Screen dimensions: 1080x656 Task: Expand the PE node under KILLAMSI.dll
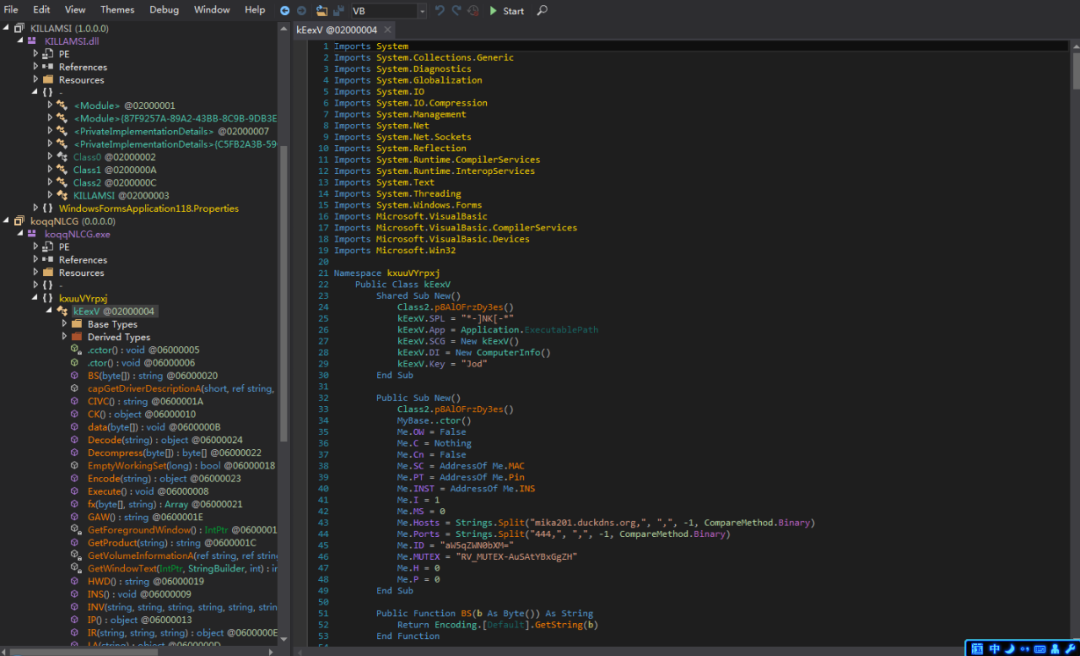[35, 54]
